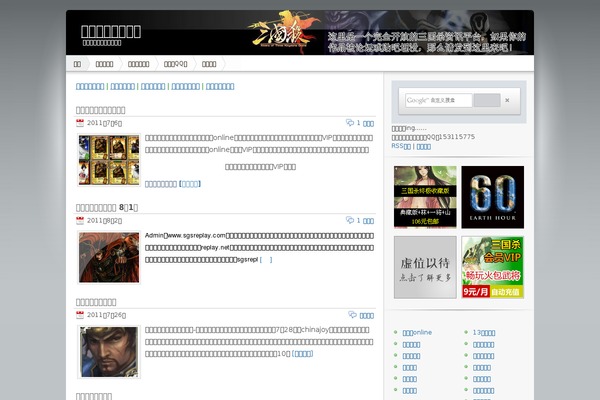
Task: Click the 虚位以待 ad placeholder
Action: 425,267
